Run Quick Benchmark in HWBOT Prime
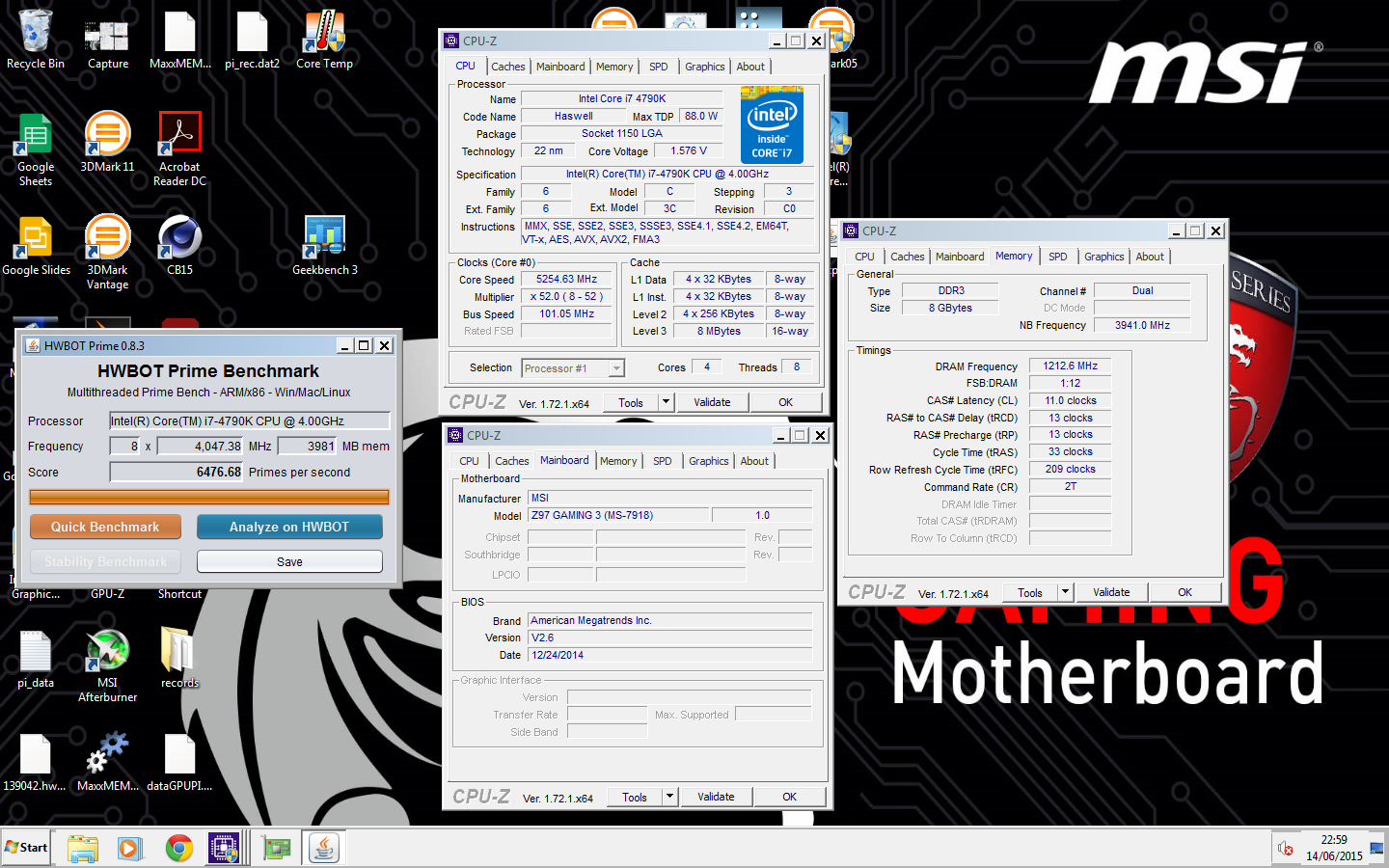Image resolution: width=1389 pixels, height=868 pixels. 105,527
